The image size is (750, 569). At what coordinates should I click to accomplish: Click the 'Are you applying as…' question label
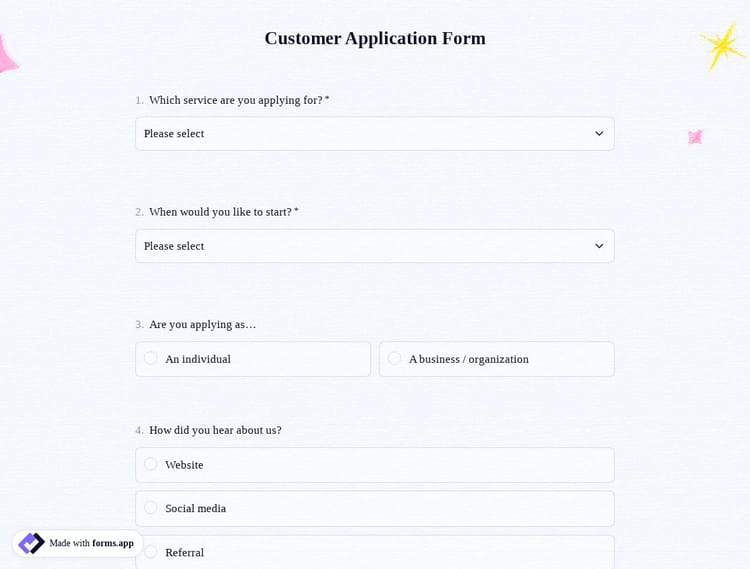point(203,324)
